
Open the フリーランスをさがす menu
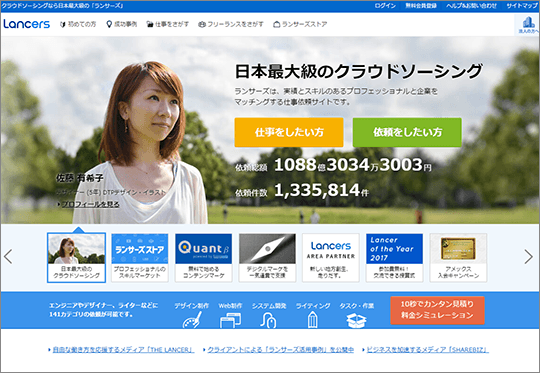[x=231, y=24]
